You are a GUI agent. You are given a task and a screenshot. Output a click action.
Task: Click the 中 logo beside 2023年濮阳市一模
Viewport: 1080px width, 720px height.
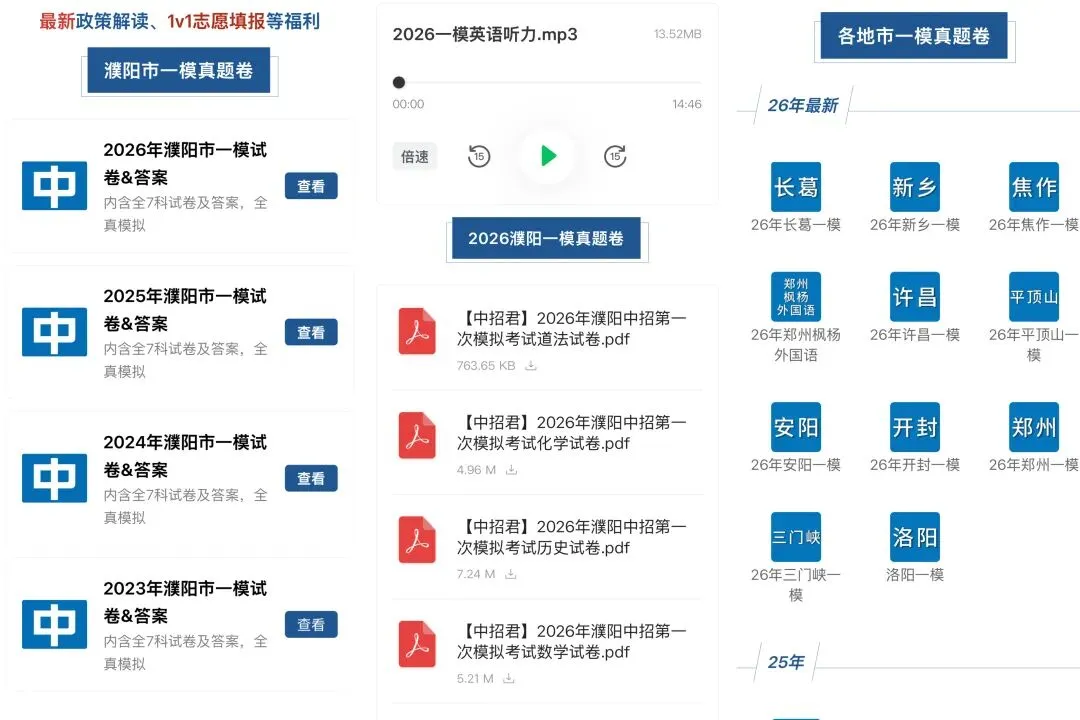pos(54,624)
